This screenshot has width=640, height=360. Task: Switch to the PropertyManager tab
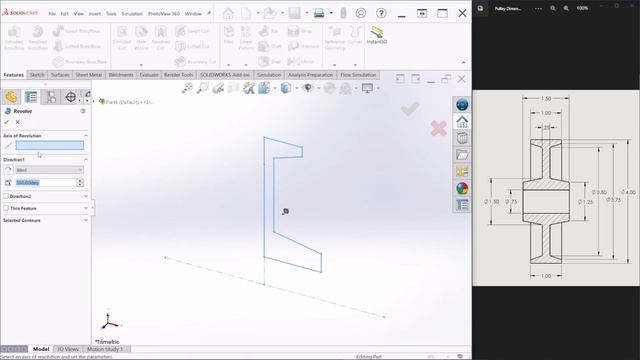tap(31, 97)
